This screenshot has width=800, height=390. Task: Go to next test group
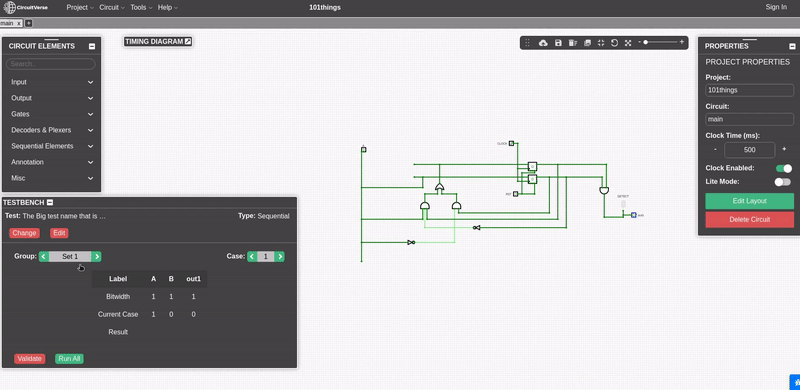click(96, 257)
